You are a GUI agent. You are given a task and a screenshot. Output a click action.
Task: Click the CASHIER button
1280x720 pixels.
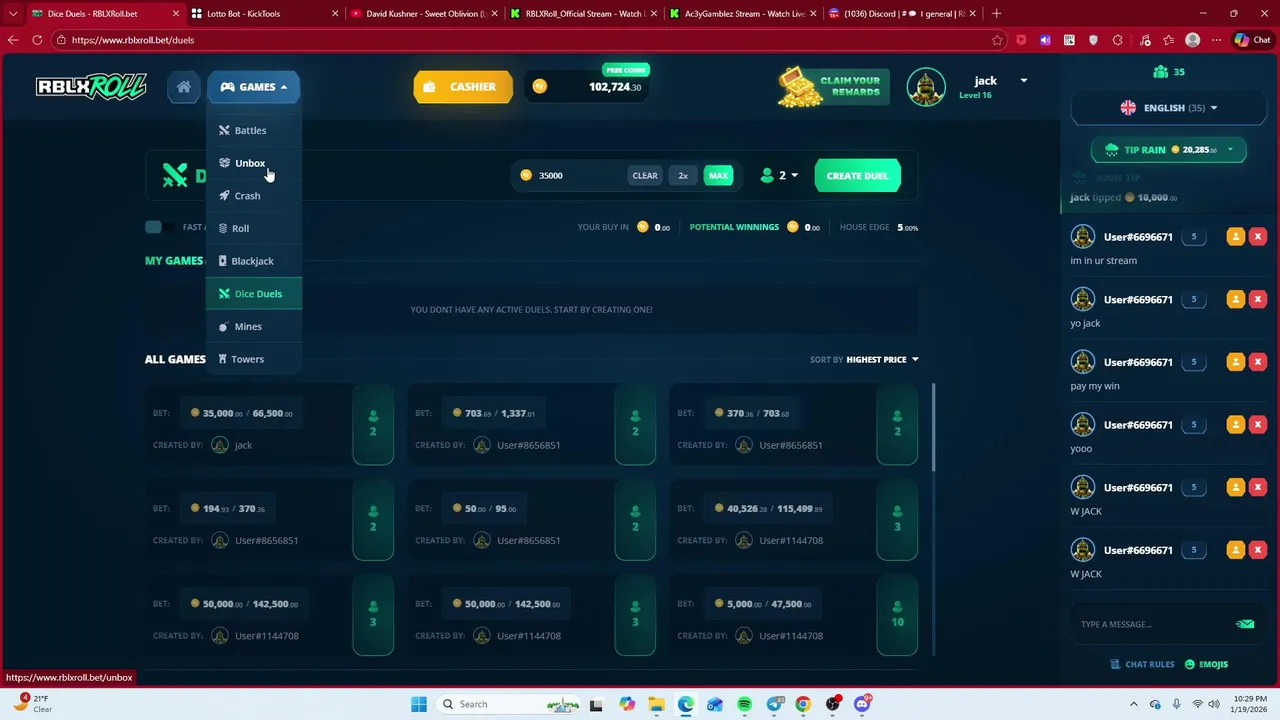point(463,87)
